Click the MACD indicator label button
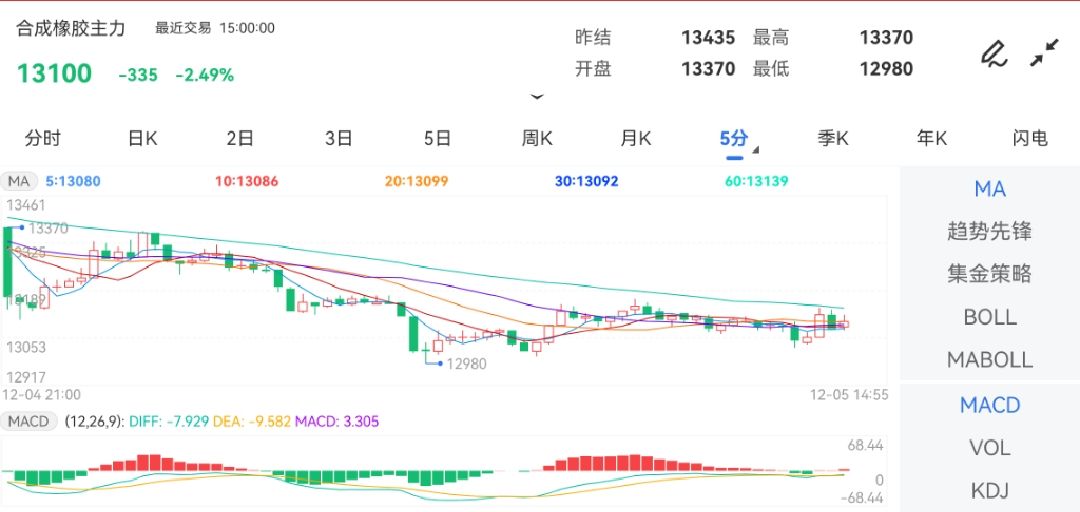 point(28,421)
